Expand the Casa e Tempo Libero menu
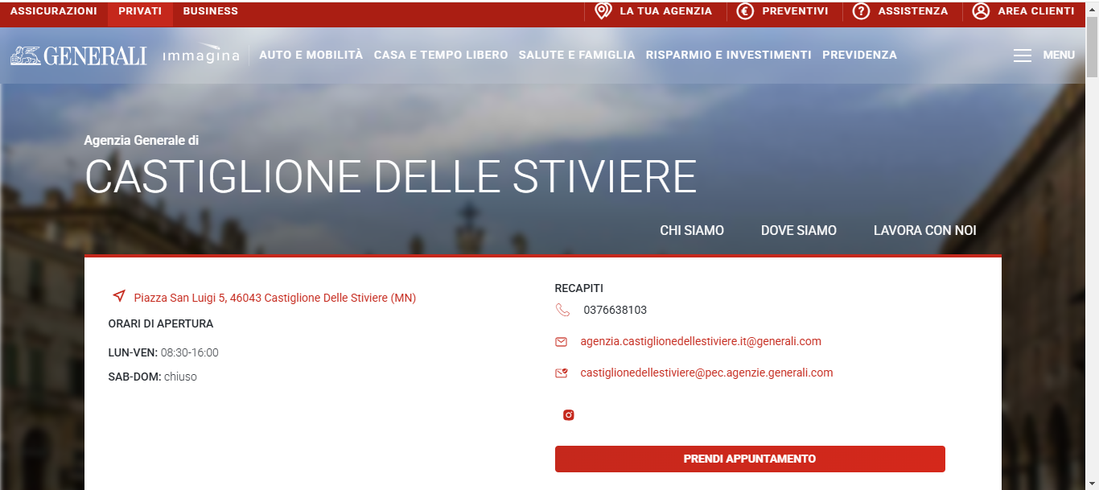 (x=441, y=55)
